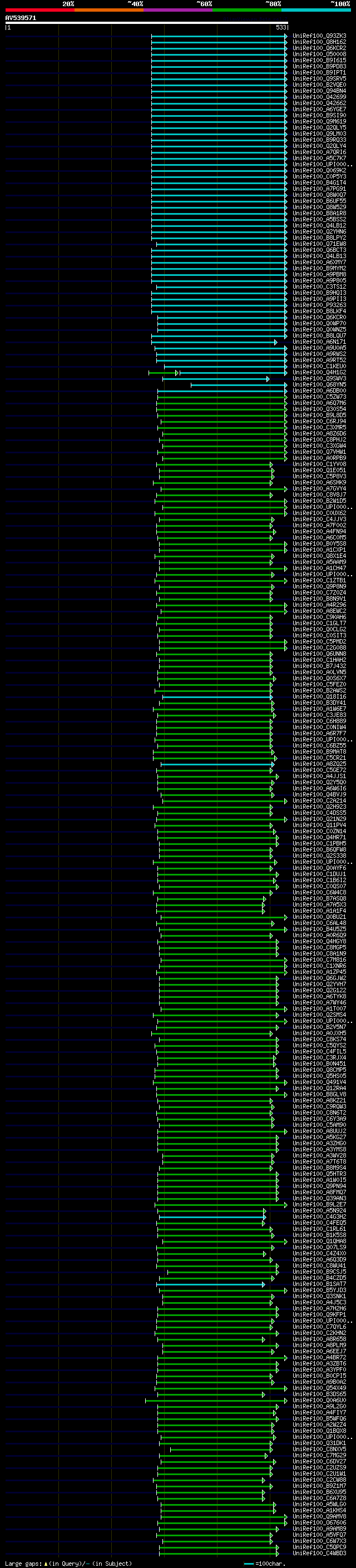
Task: Select hit label UniRef100_B8LPY2
Action: [319, 238]
